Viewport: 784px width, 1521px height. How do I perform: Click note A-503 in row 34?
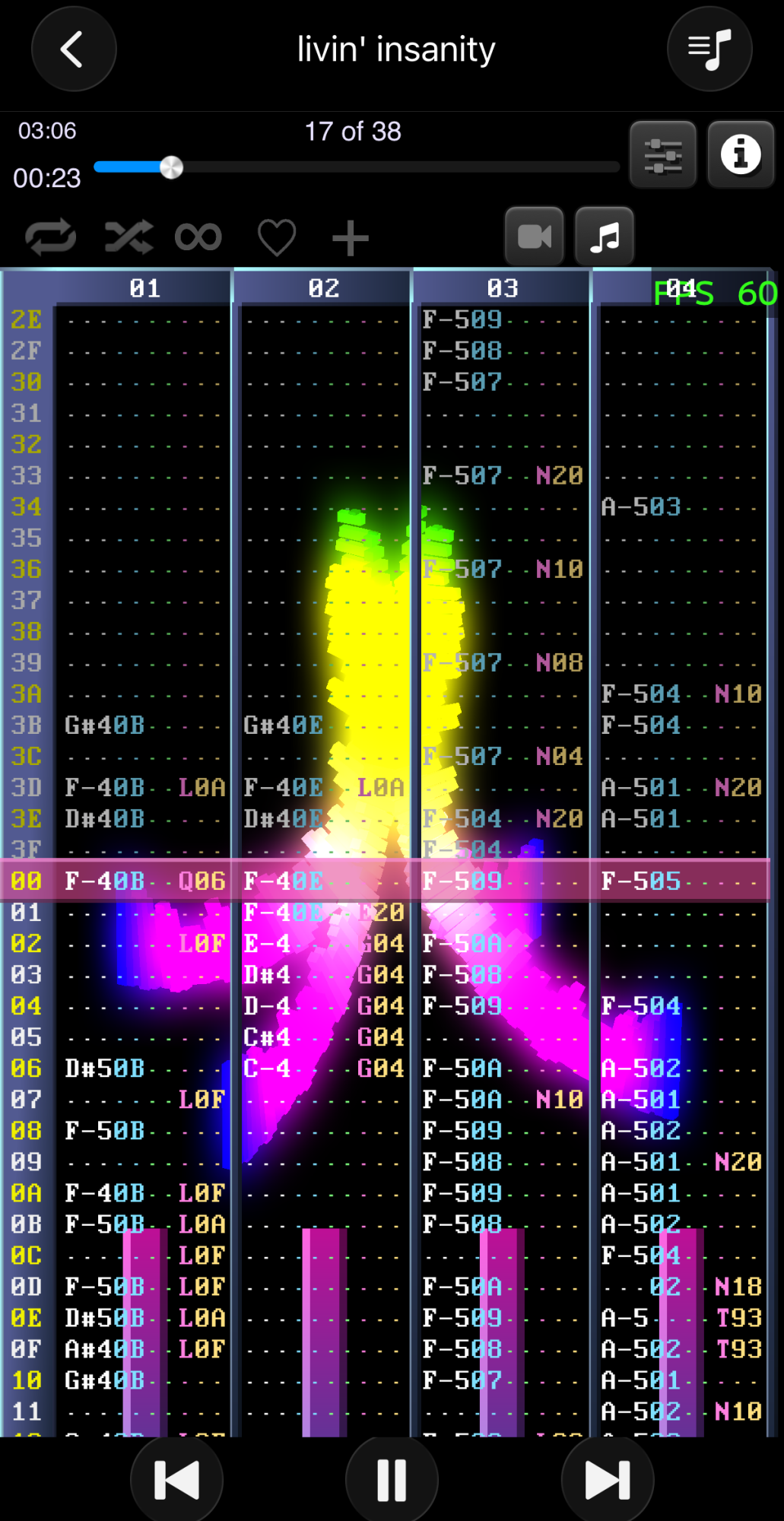(x=640, y=506)
